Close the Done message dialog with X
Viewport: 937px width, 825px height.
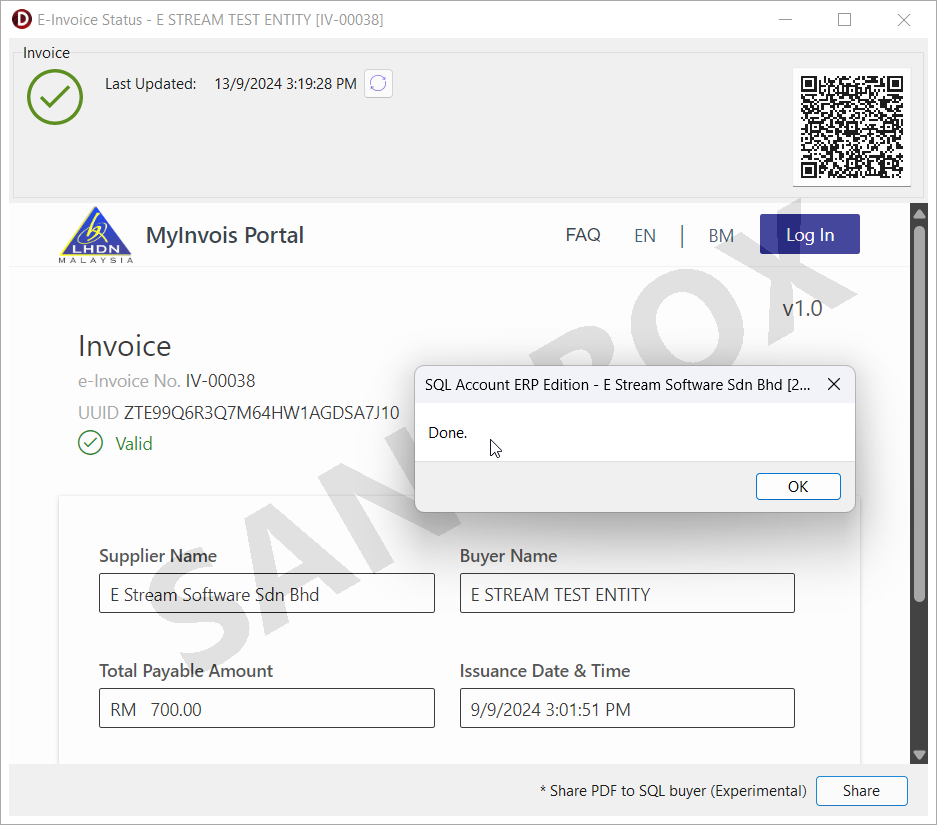click(x=833, y=385)
